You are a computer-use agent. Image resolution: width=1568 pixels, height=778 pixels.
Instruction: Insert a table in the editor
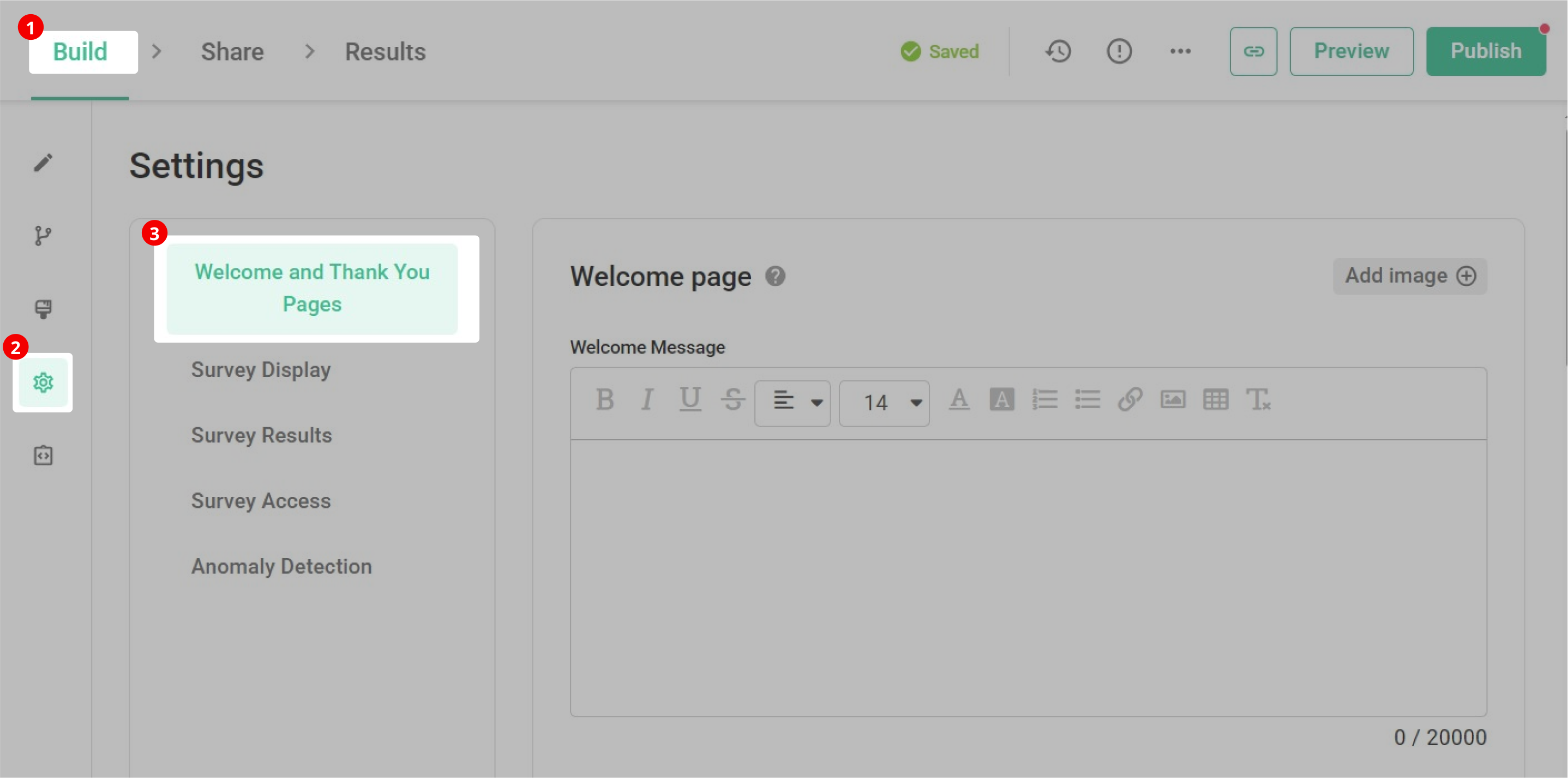pos(1216,400)
